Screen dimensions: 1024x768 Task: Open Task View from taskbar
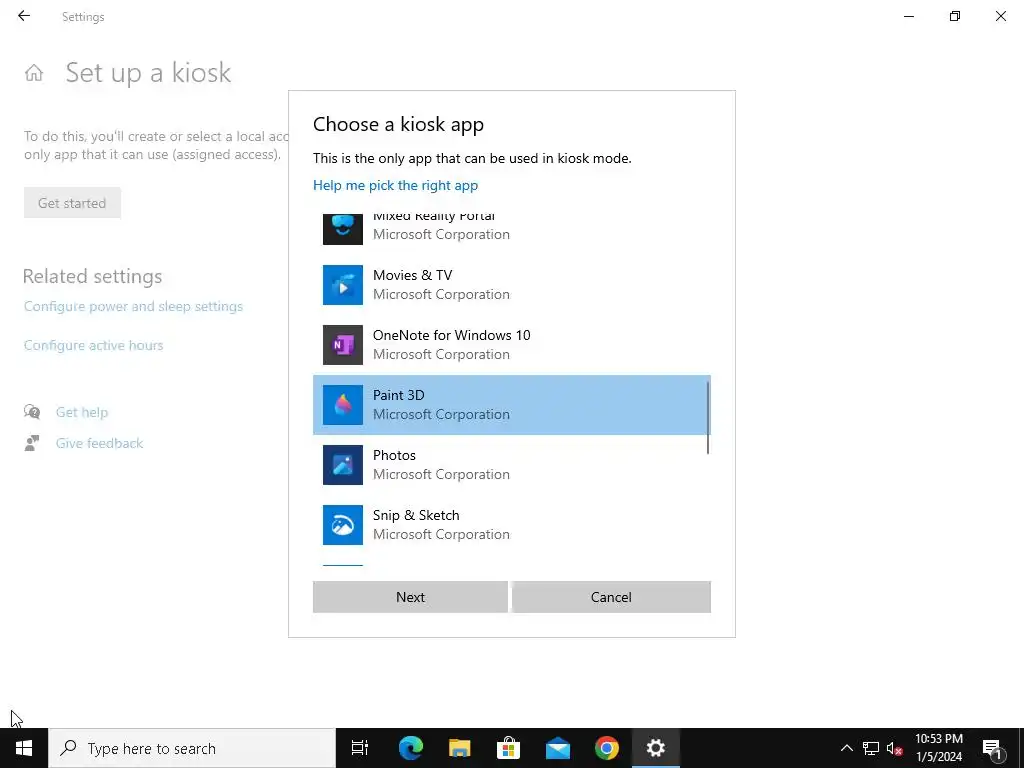(x=360, y=748)
